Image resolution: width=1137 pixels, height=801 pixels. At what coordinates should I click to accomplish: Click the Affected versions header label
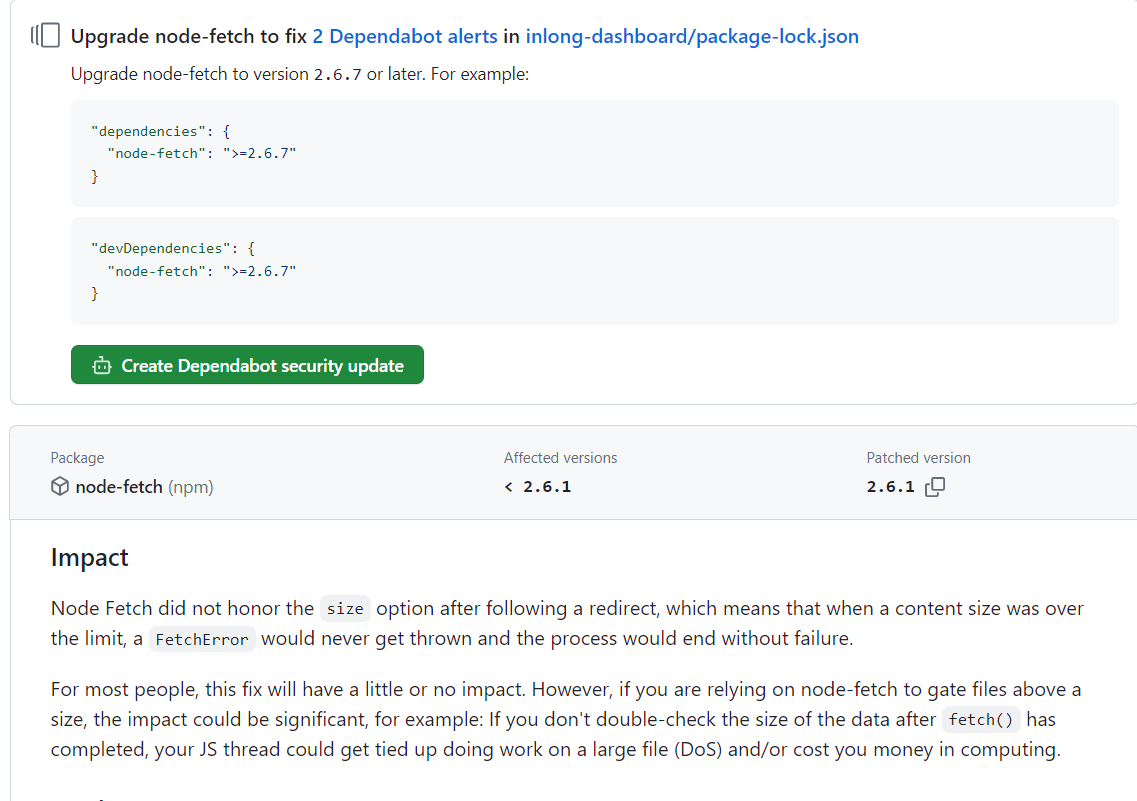pos(560,458)
